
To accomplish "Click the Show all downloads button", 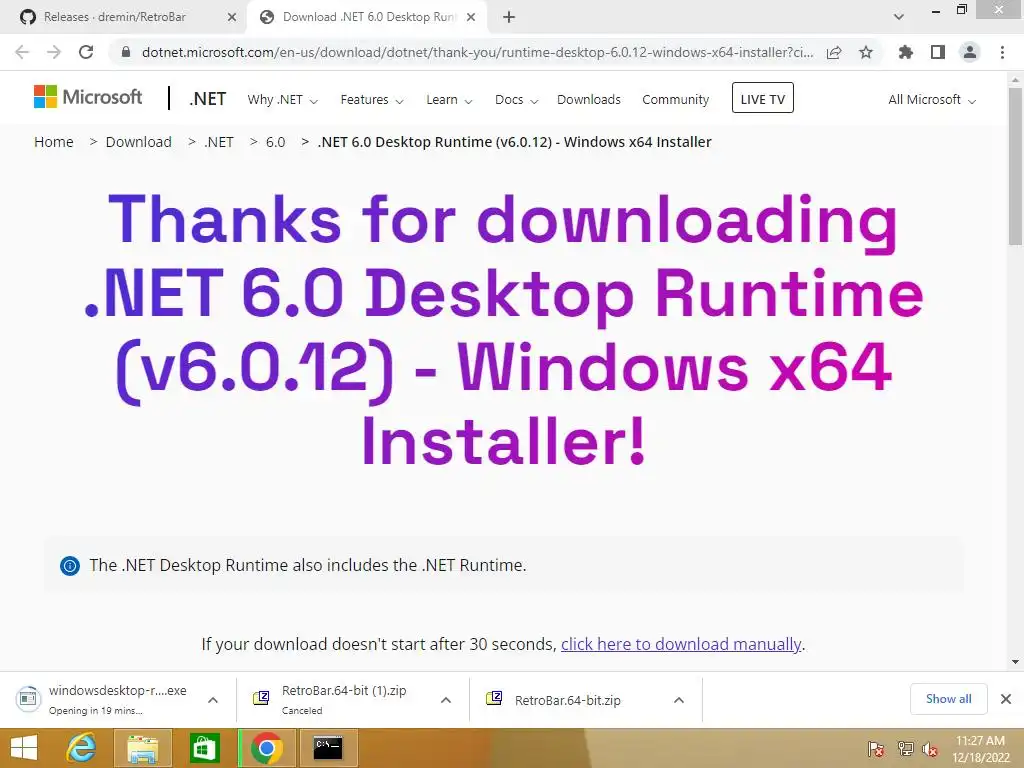I will [948, 699].
